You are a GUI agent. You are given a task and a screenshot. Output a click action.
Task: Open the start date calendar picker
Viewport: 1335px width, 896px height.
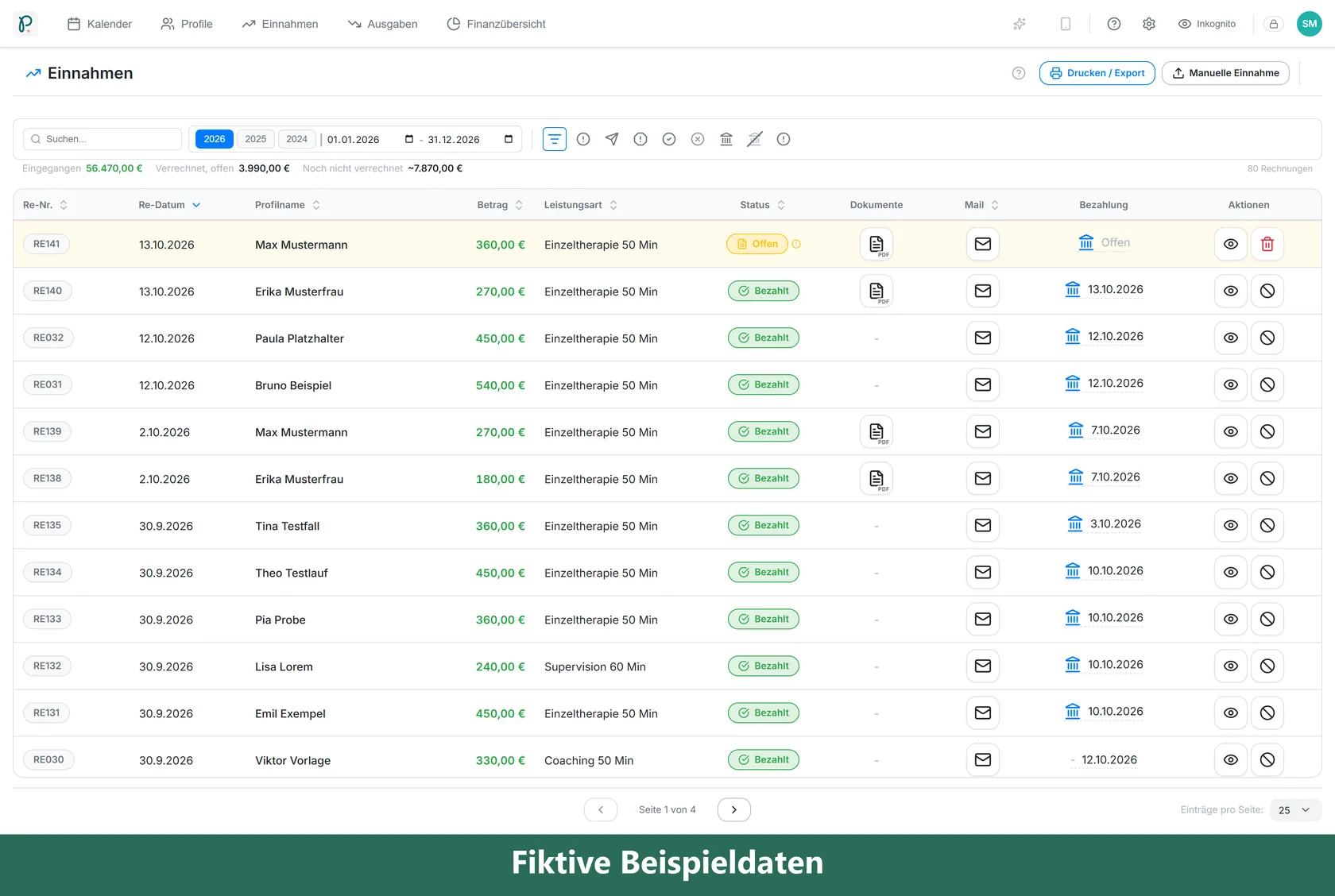click(409, 139)
